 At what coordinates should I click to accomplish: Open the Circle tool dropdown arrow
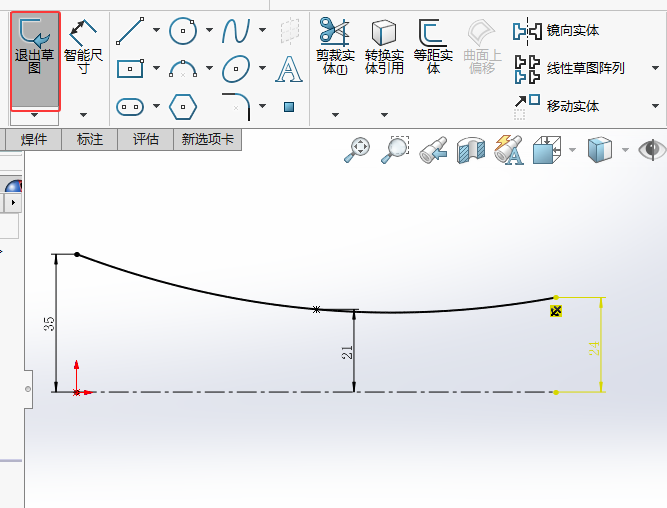tap(209, 30)
